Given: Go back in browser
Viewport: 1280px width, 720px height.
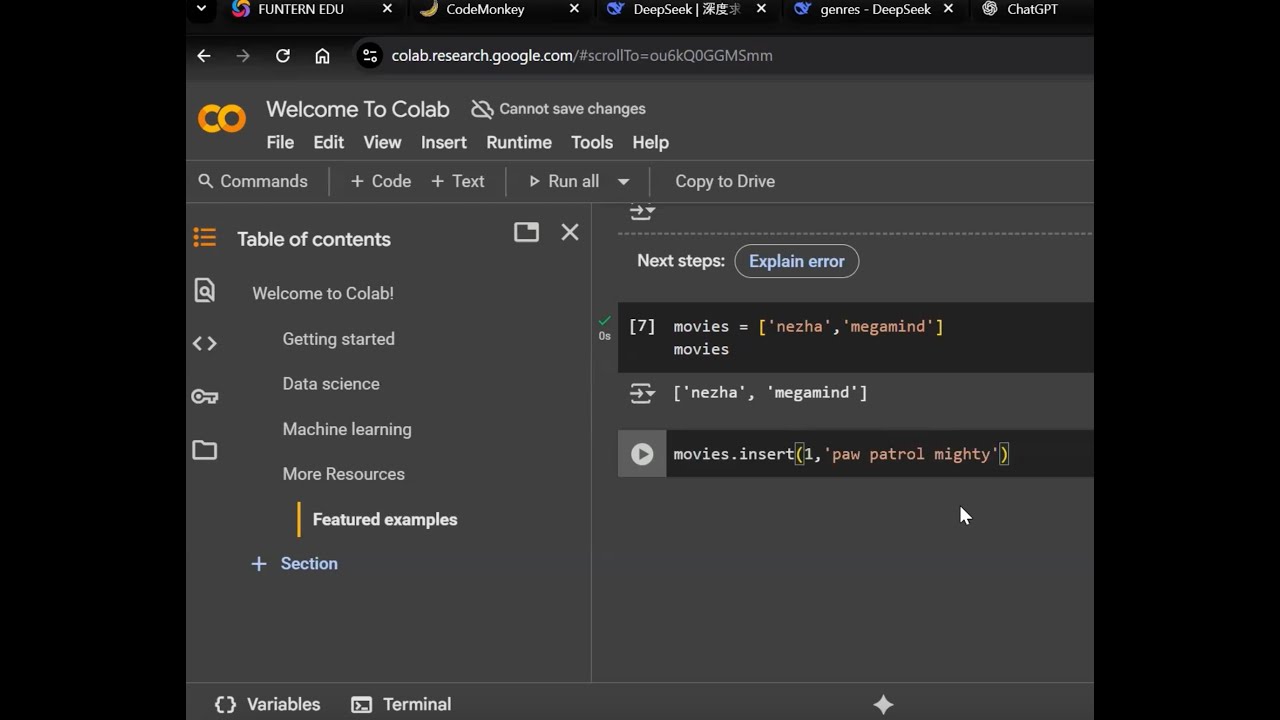Looking at the screenshot, I should [x=204, y=56].
